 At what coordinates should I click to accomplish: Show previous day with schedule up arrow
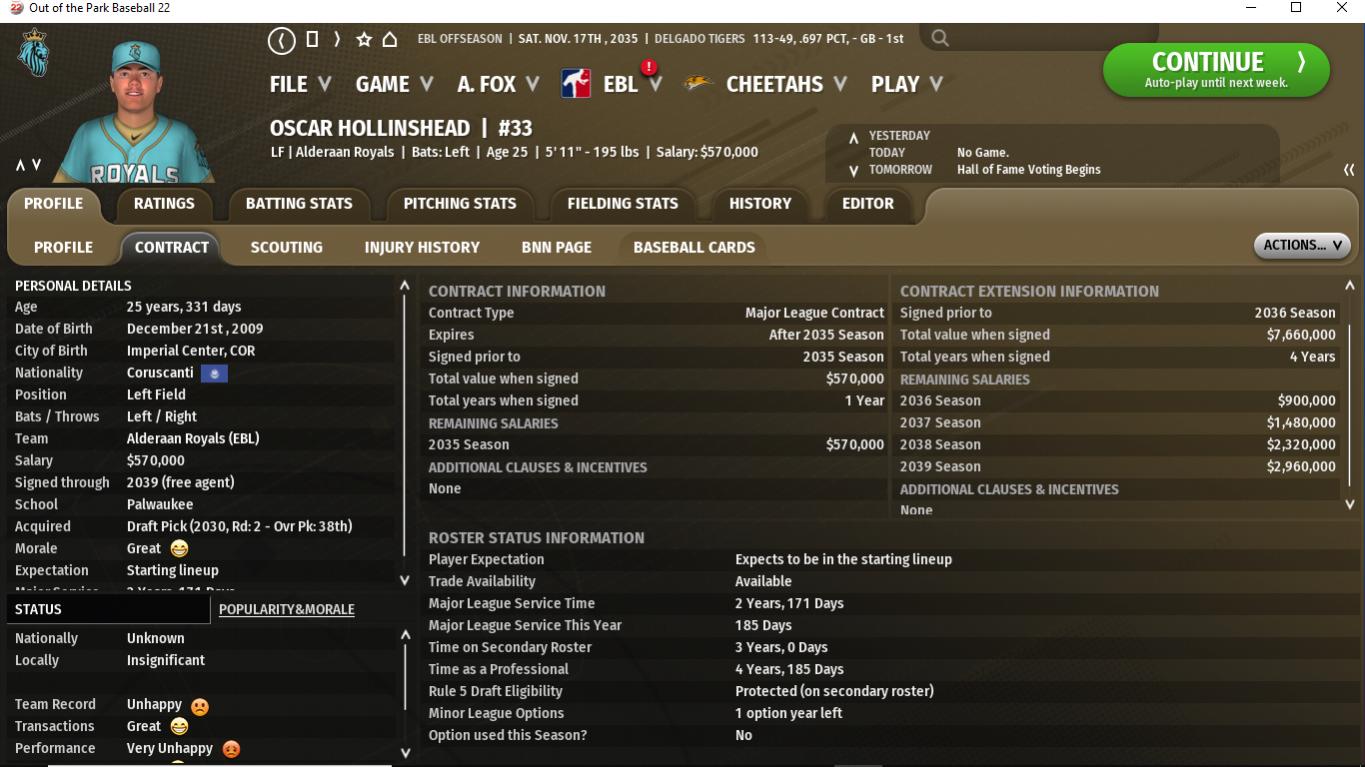coord(853,137)
